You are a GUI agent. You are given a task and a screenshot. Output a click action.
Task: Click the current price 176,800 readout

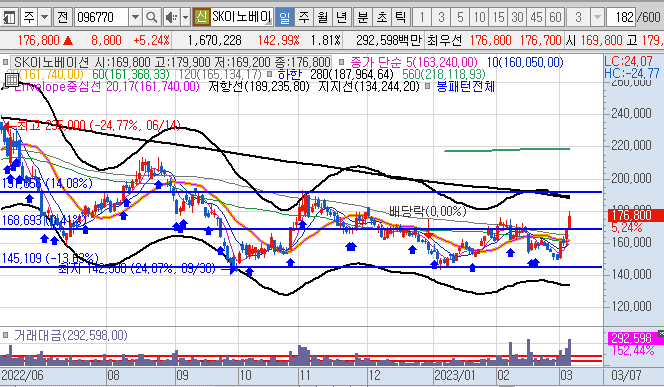tap(39, 41)
